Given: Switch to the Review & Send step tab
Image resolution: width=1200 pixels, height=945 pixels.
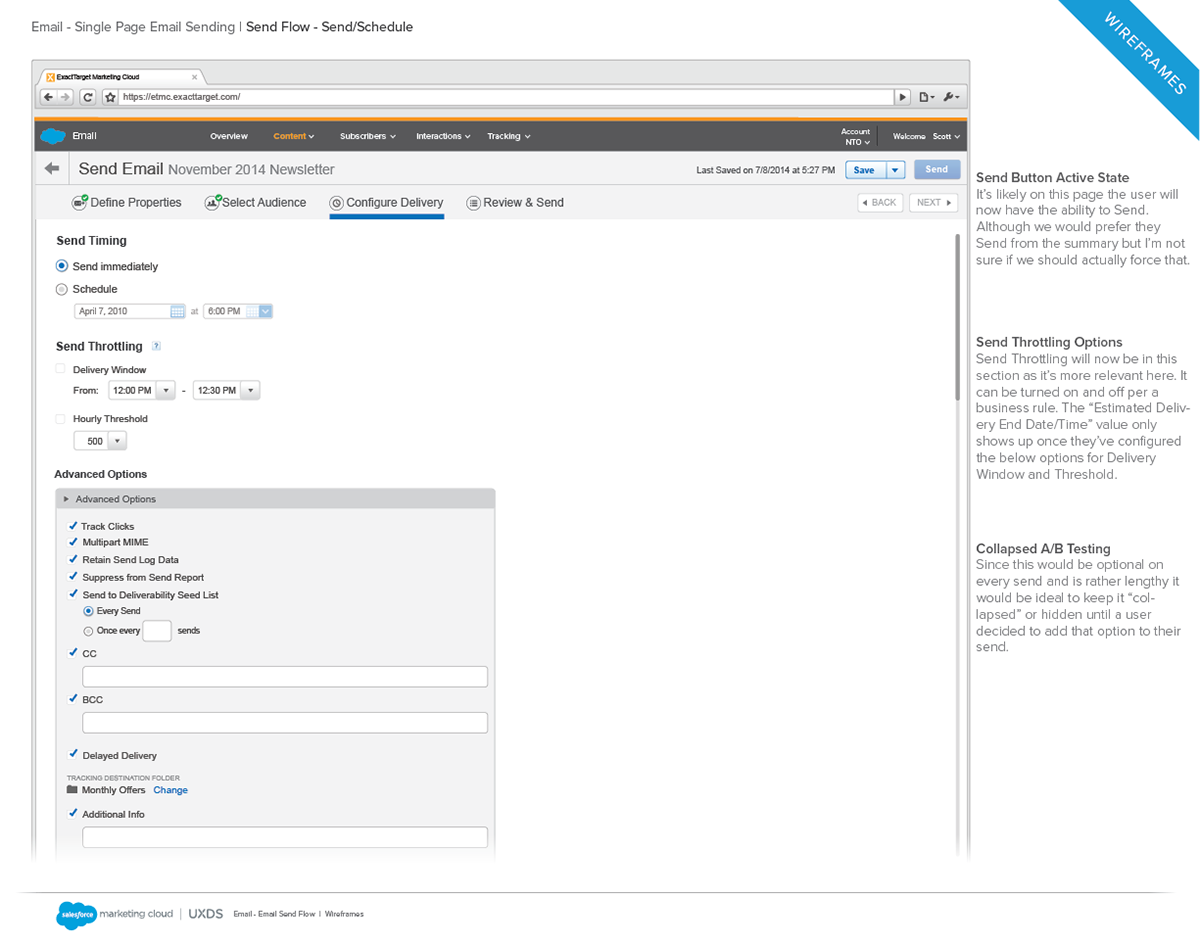Looking at the screenshot, I should 515,203.
